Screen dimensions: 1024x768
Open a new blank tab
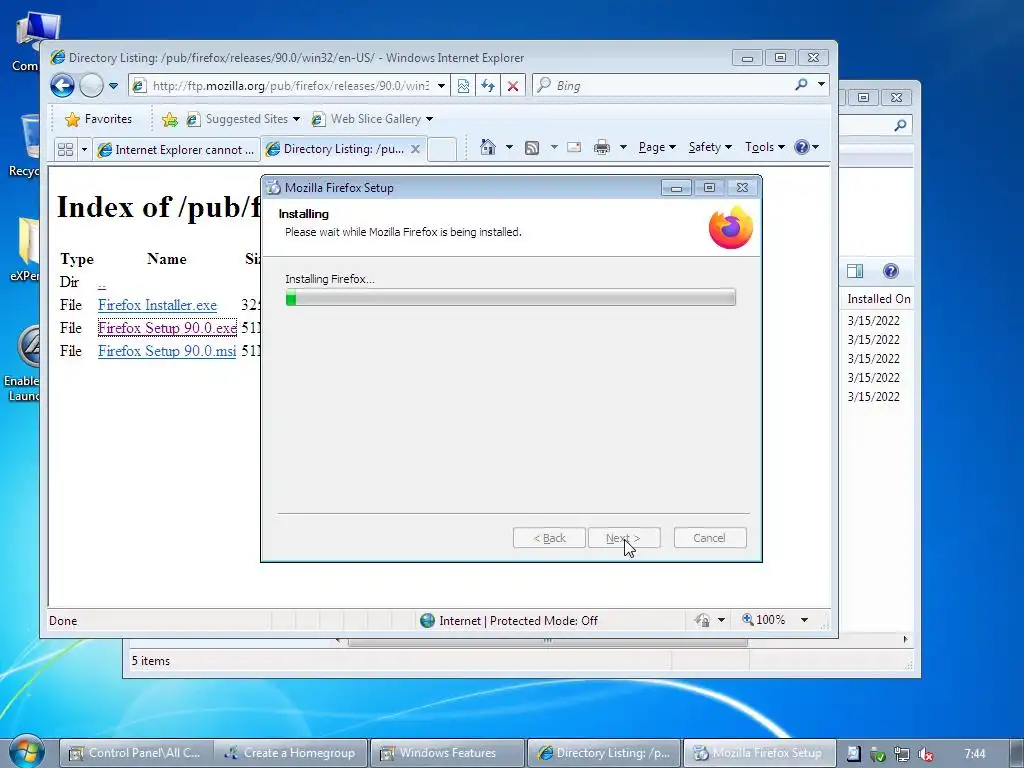[442, 150]
